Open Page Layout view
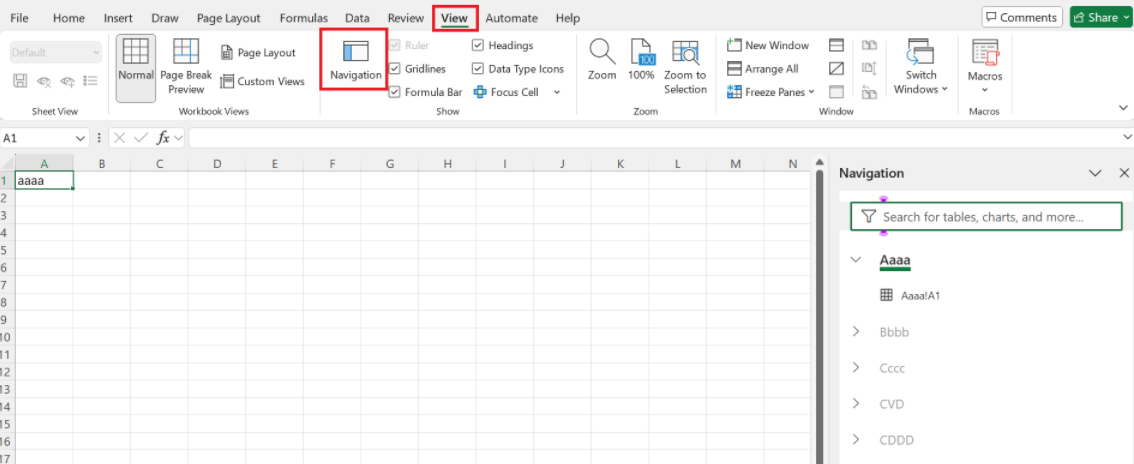This screenshot has width=1134, height=464. click(x=258, y=53)
